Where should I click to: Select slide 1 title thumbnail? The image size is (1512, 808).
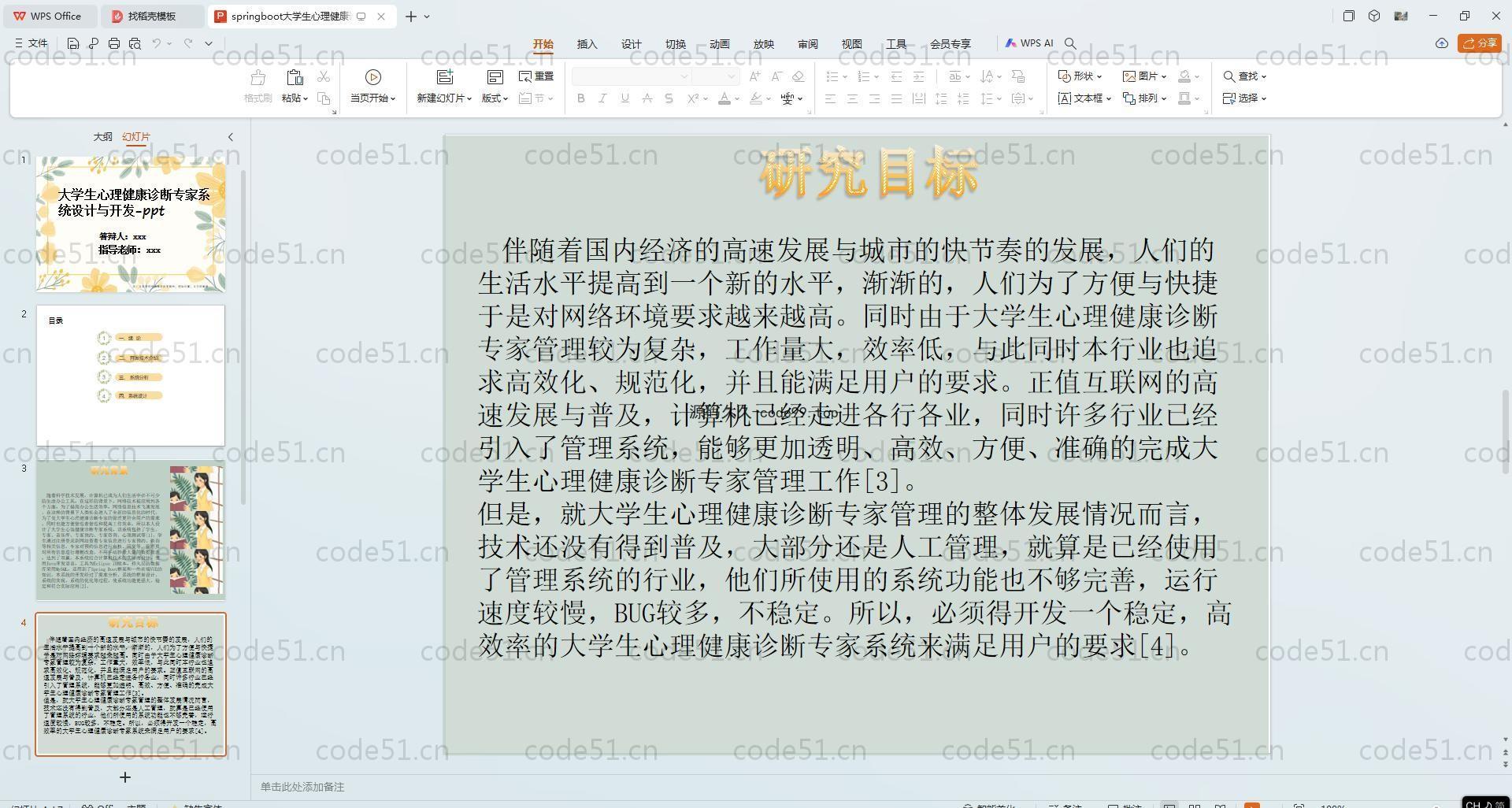pos(131,224)
